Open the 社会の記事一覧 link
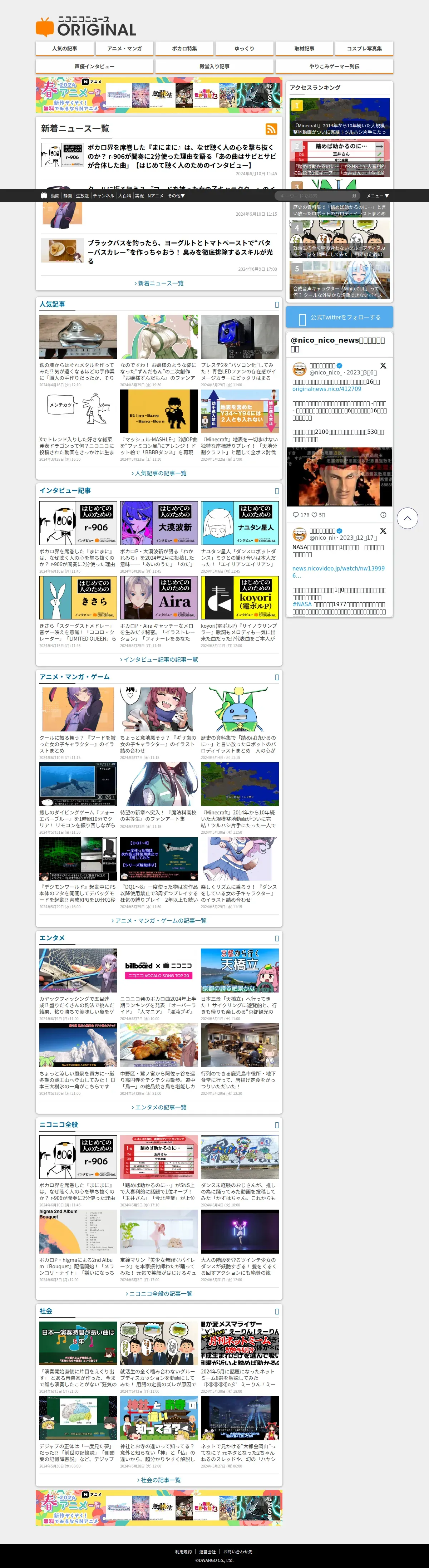 (159, 1480)
